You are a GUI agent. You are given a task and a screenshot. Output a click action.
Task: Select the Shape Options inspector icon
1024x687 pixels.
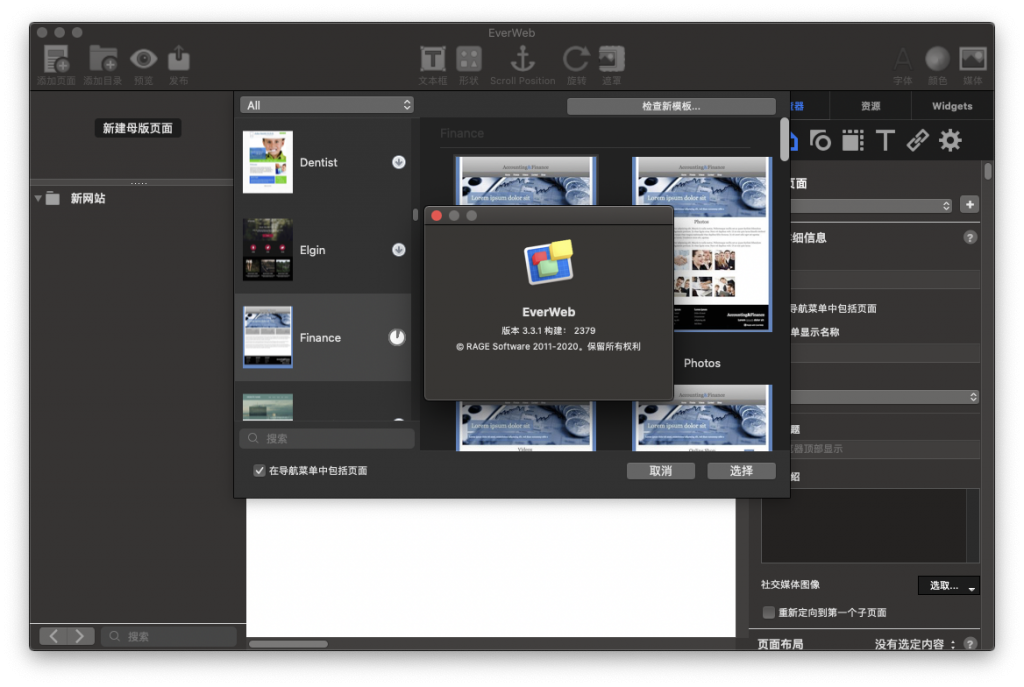820,140
